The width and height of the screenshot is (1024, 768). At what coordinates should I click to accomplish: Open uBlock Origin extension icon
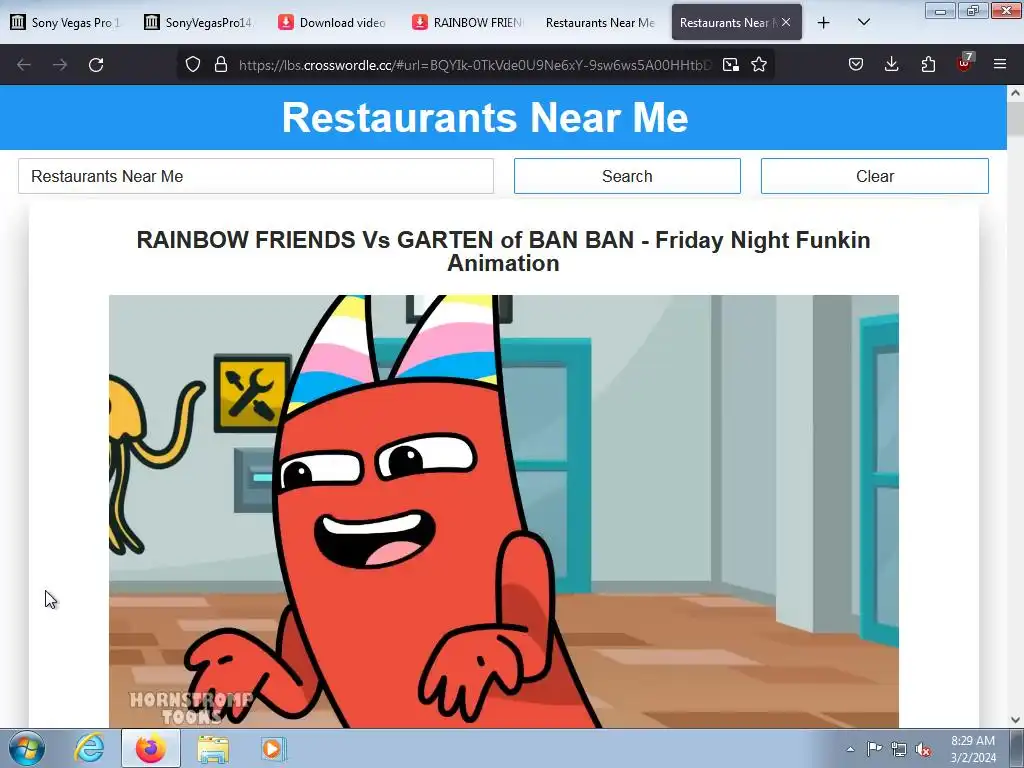(965, 63)
